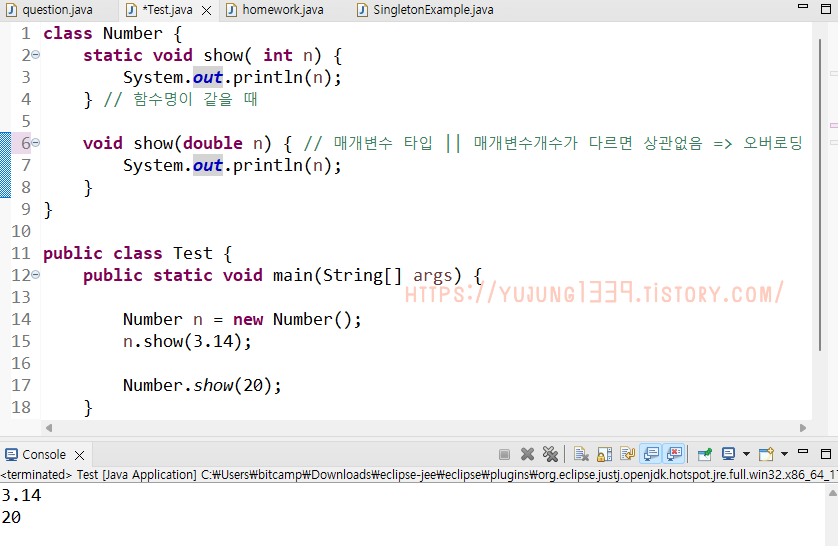
Task: Click 'new' keyword on line 14
Action: point(248,319)
